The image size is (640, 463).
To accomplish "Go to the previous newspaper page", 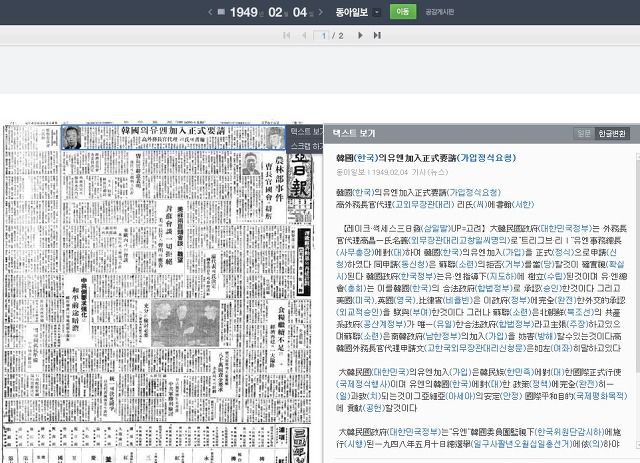I will (304, 36).
